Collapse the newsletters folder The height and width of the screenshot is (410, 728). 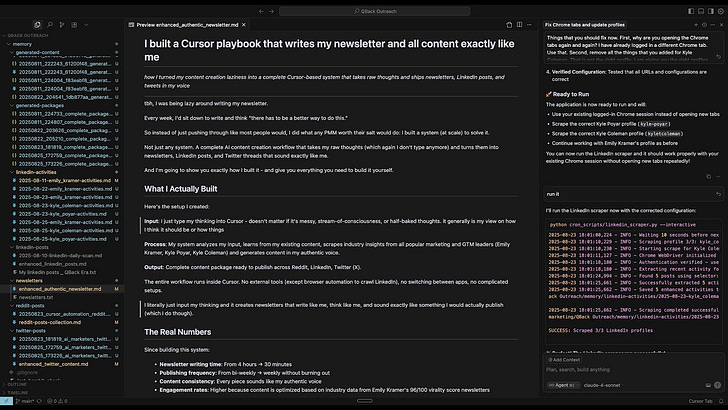tap(62, 280)
